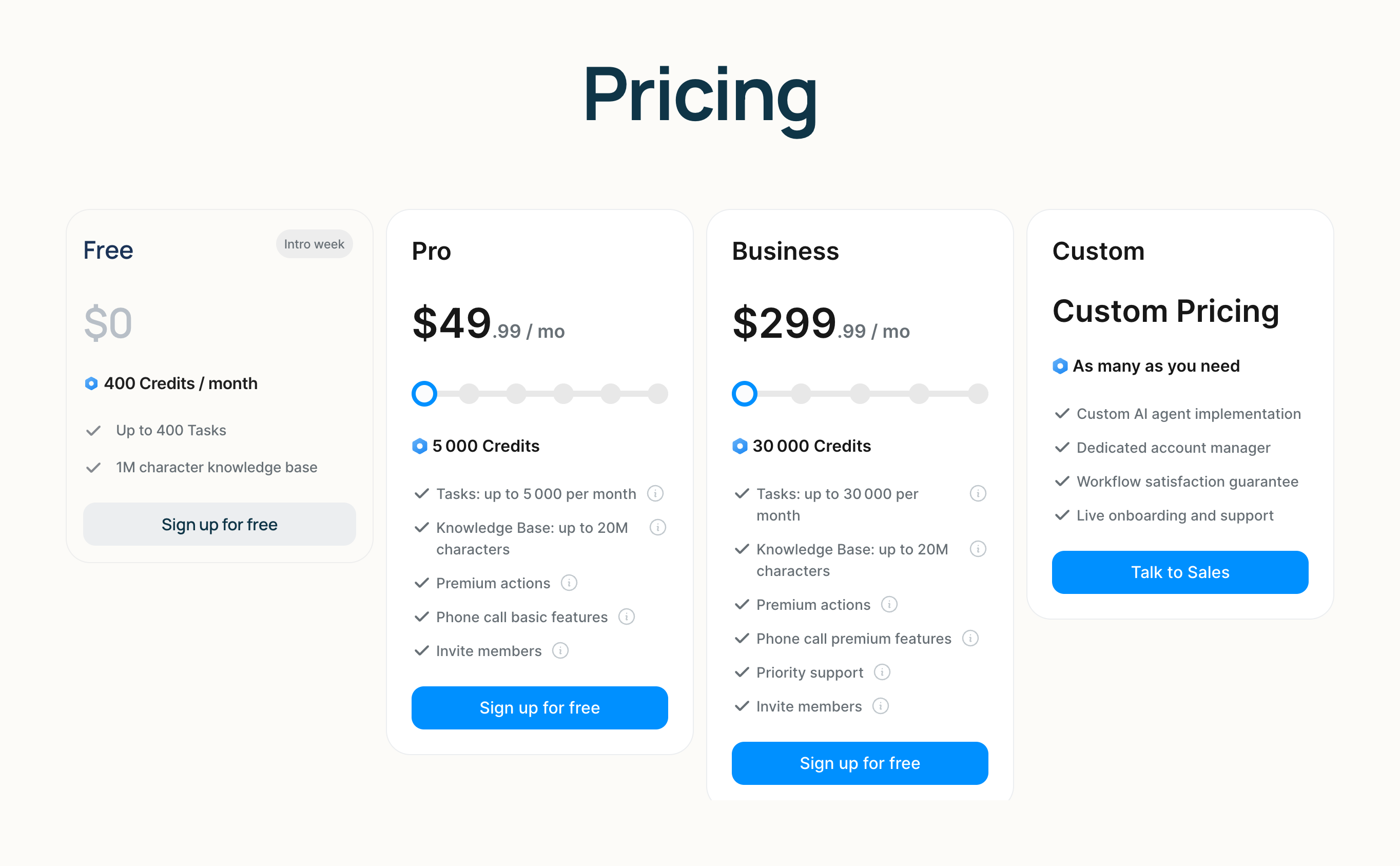The height and width of the screenshot is (866, 1400).
Task: Click info icon next to Pro Premium actions
Action: click(569, 583)
